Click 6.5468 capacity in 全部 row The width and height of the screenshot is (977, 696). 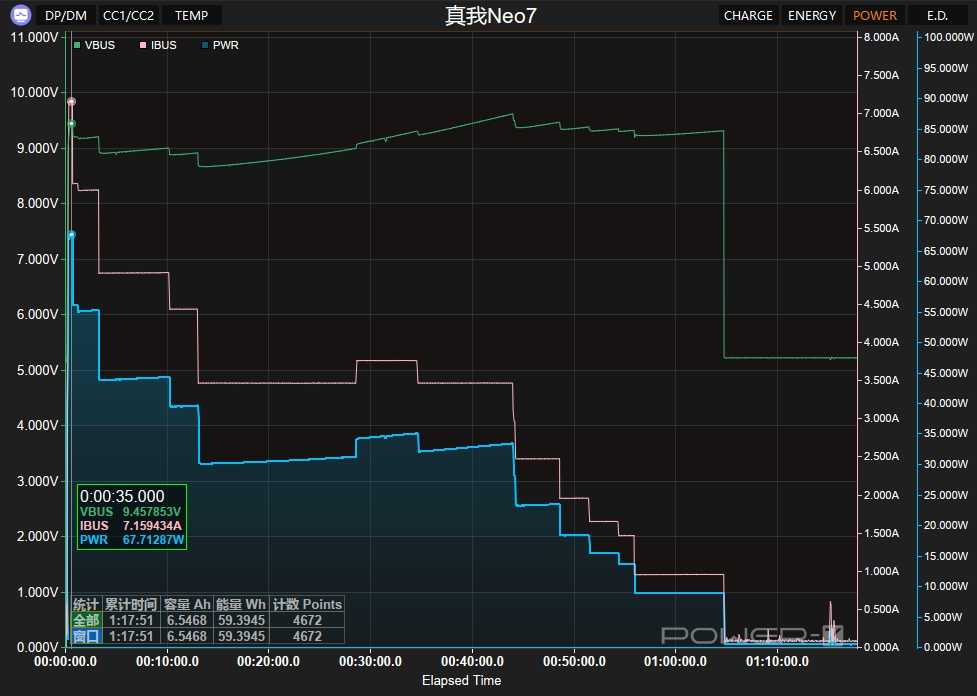click(x=187, y=620)
